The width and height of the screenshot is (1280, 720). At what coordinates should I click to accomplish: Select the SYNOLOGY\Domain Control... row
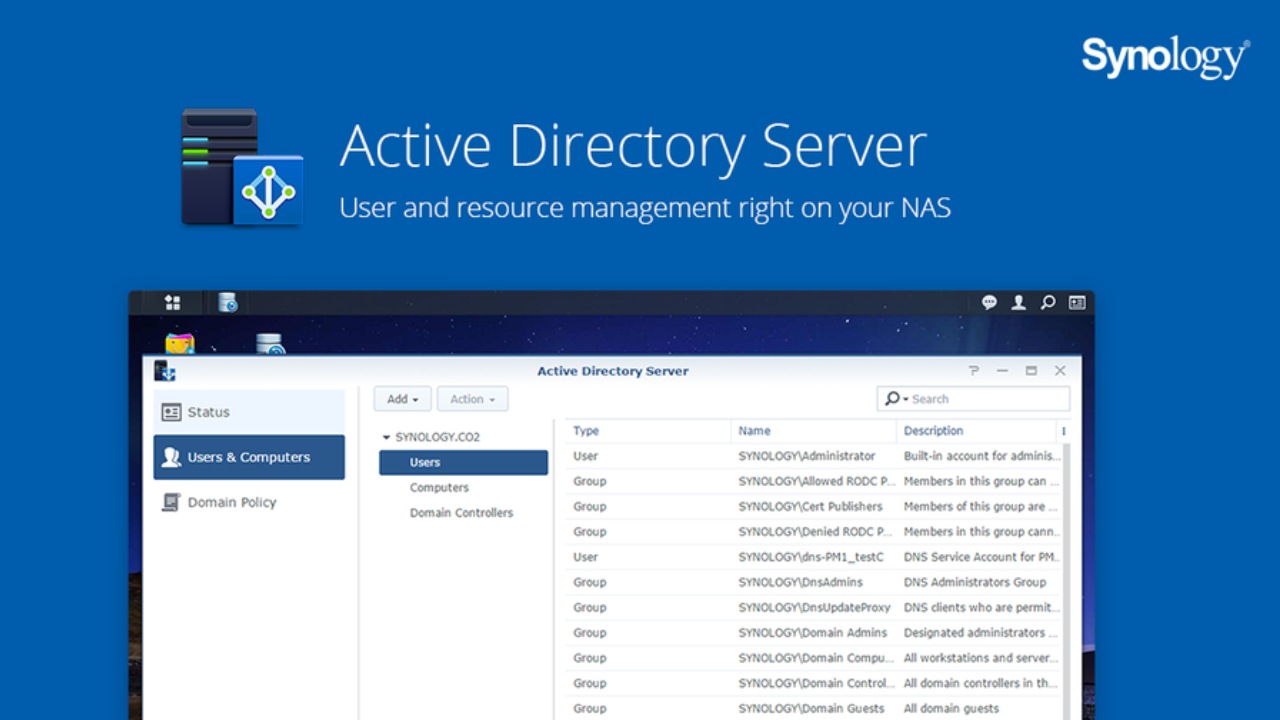point(813,683)
